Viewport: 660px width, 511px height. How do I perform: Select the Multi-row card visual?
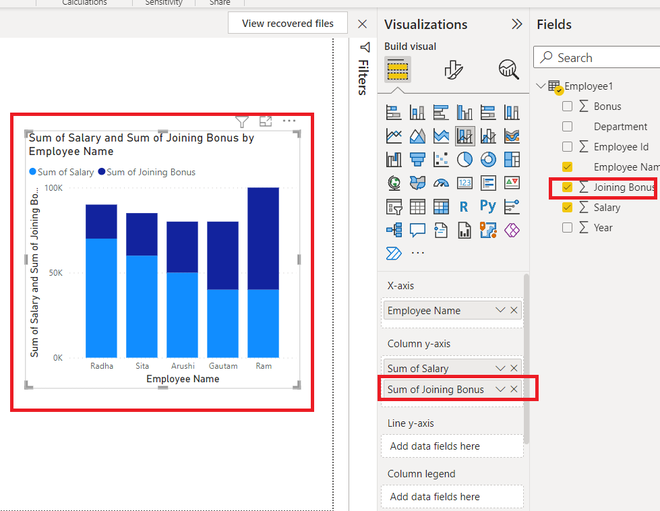[x=488, y=184]
